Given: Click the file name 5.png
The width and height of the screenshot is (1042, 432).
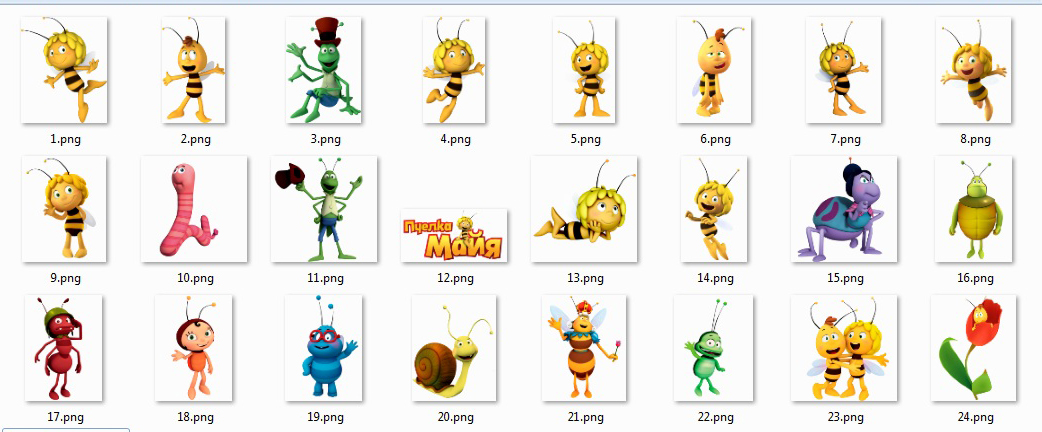Looking at the screenshot, I should click(x=585, y=139).
